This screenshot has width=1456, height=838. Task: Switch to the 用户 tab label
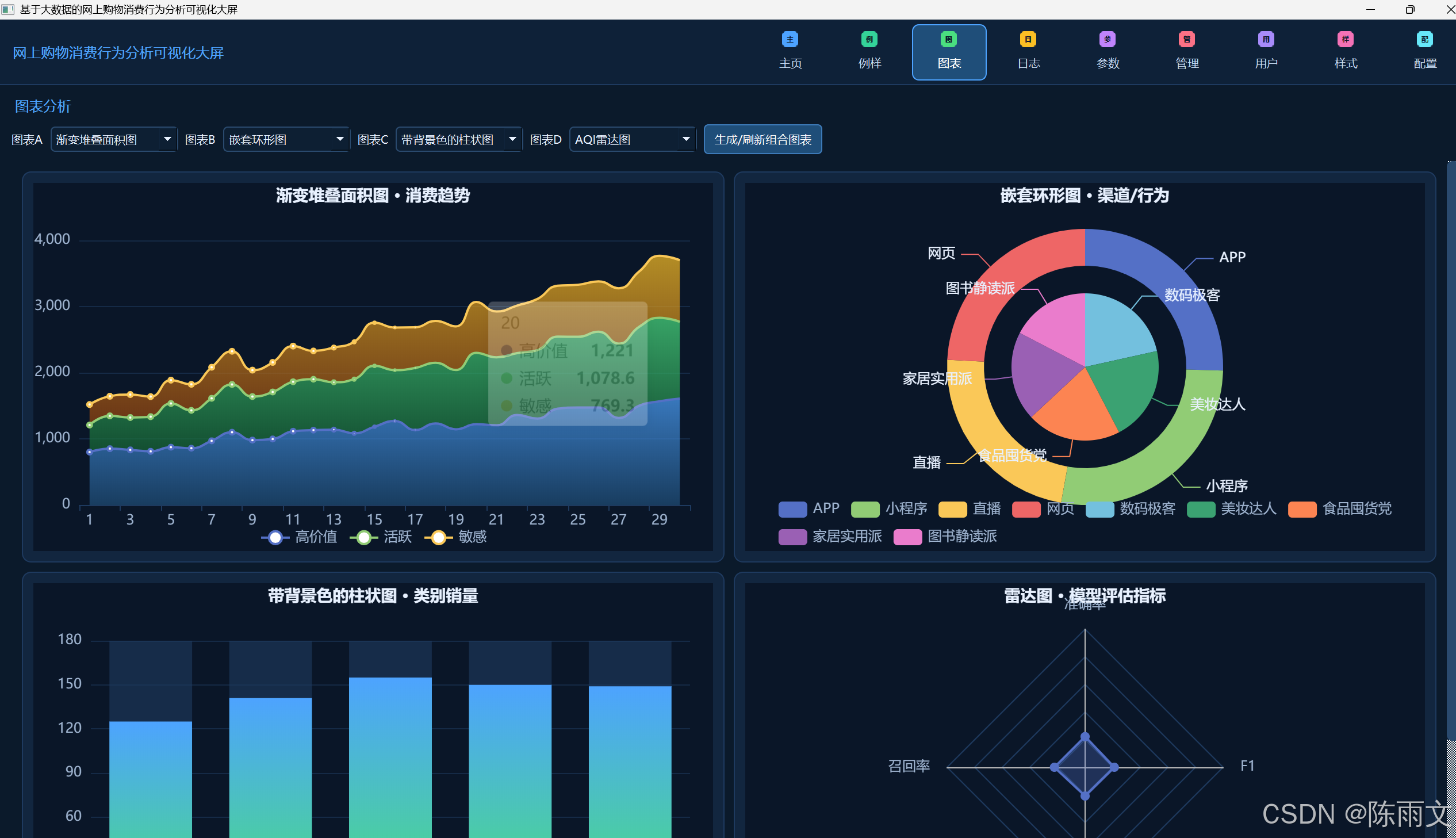tap(1267, 63)
